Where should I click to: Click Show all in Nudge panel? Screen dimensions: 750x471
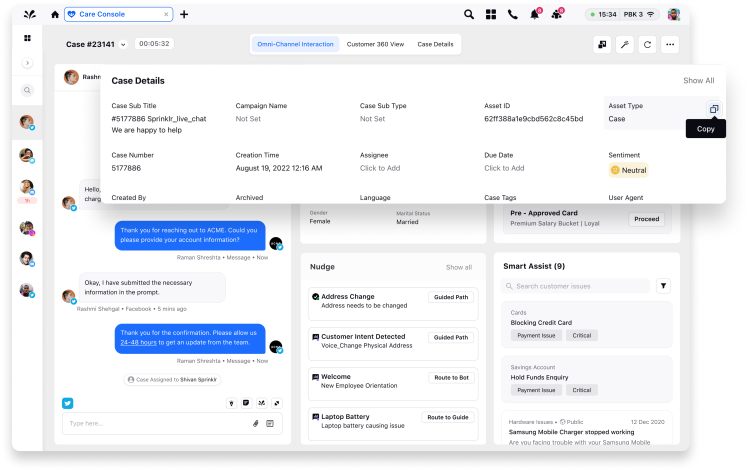tap(459, 267)
